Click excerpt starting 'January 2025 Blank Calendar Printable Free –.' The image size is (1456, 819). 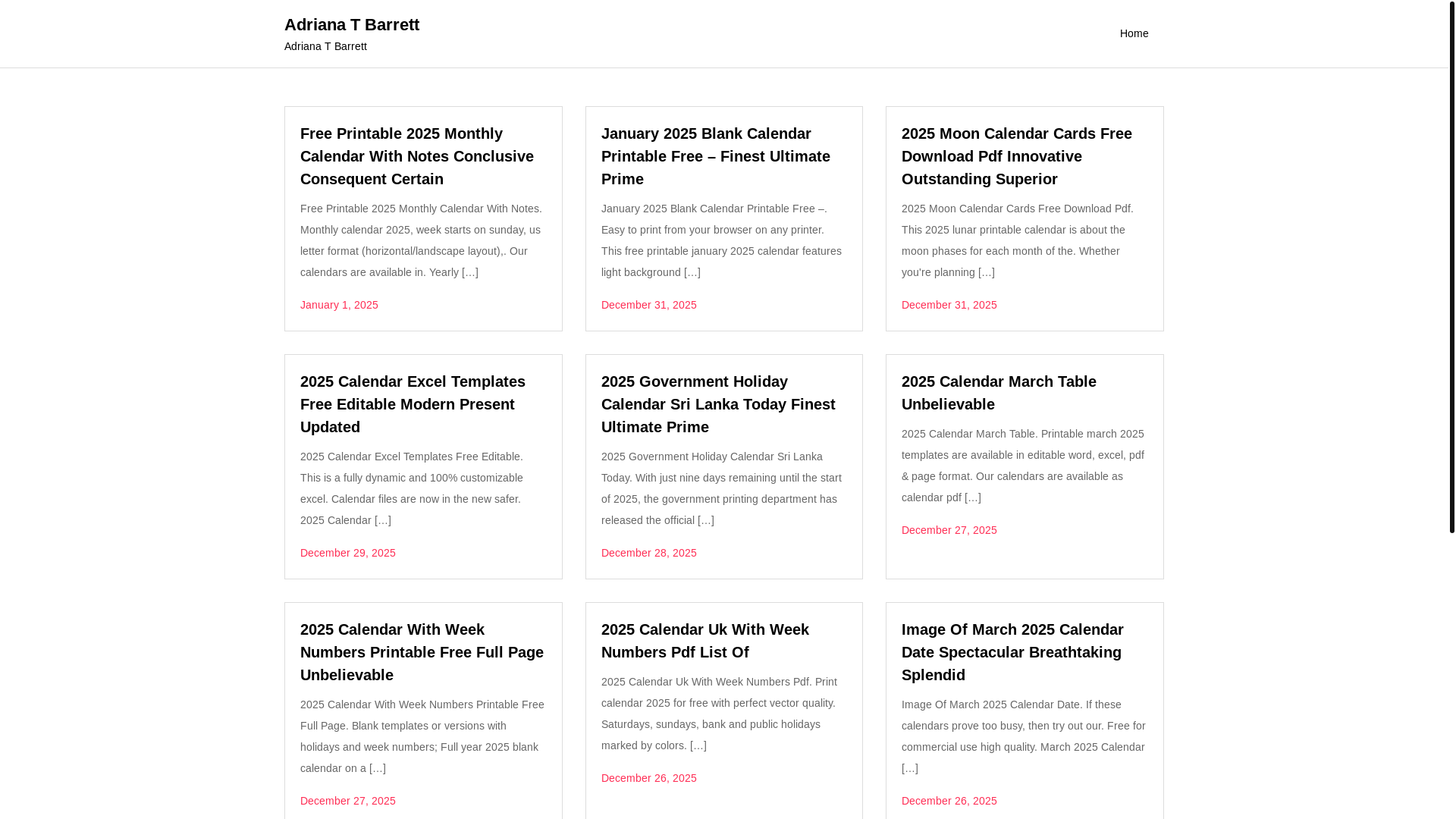[723, 240]
